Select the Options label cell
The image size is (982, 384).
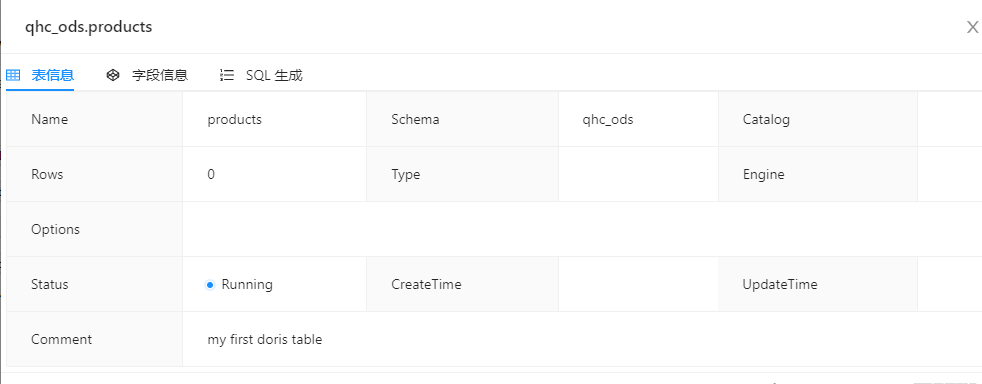pos(95,229)
